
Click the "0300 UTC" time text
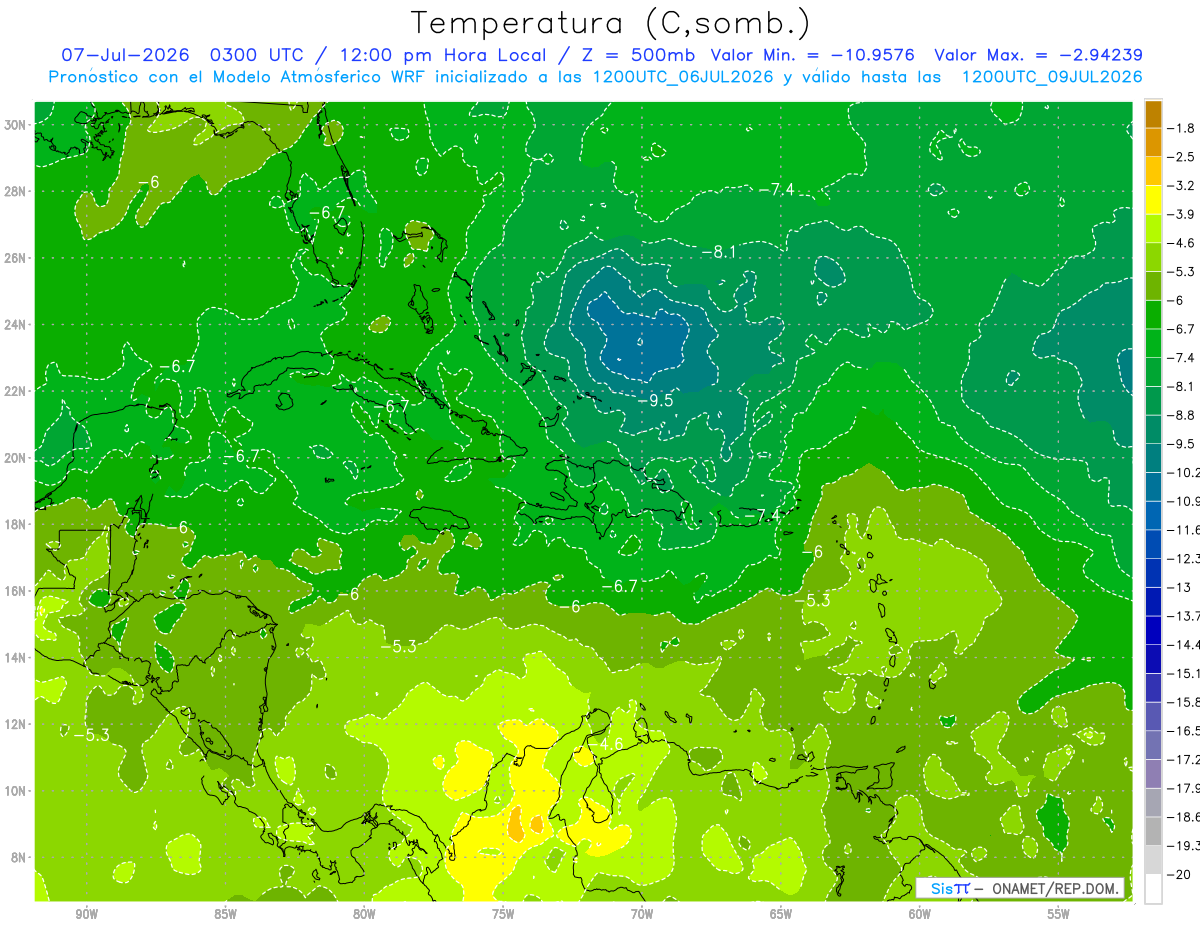[x=258, y=55]
